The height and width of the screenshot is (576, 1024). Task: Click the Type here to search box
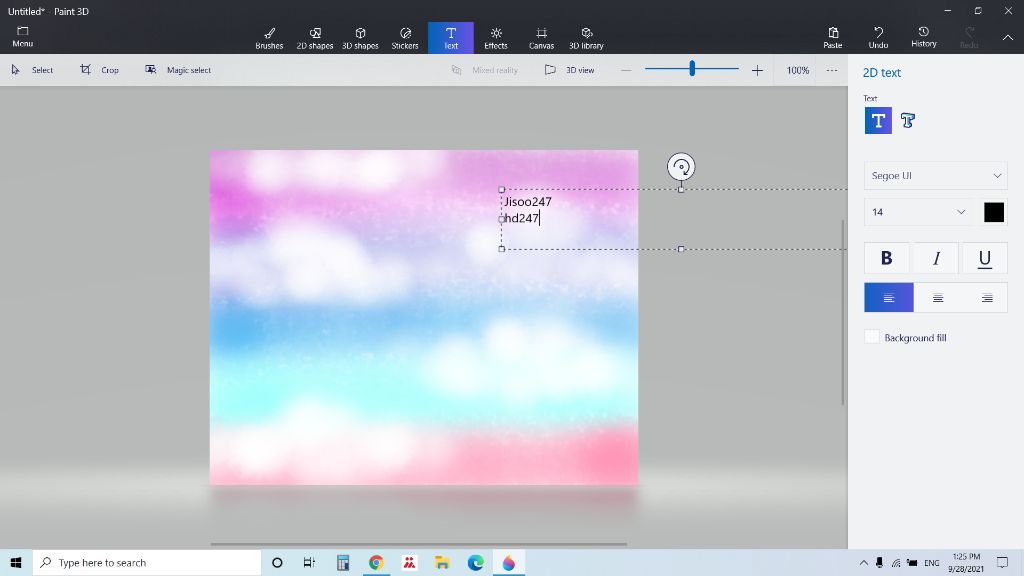pyautogui.click(x=147, y=562)
